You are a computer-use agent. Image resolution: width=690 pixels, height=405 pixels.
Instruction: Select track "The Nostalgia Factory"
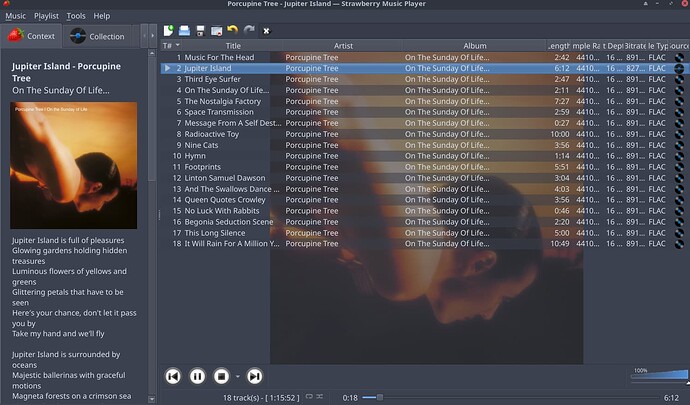[223, 101]
